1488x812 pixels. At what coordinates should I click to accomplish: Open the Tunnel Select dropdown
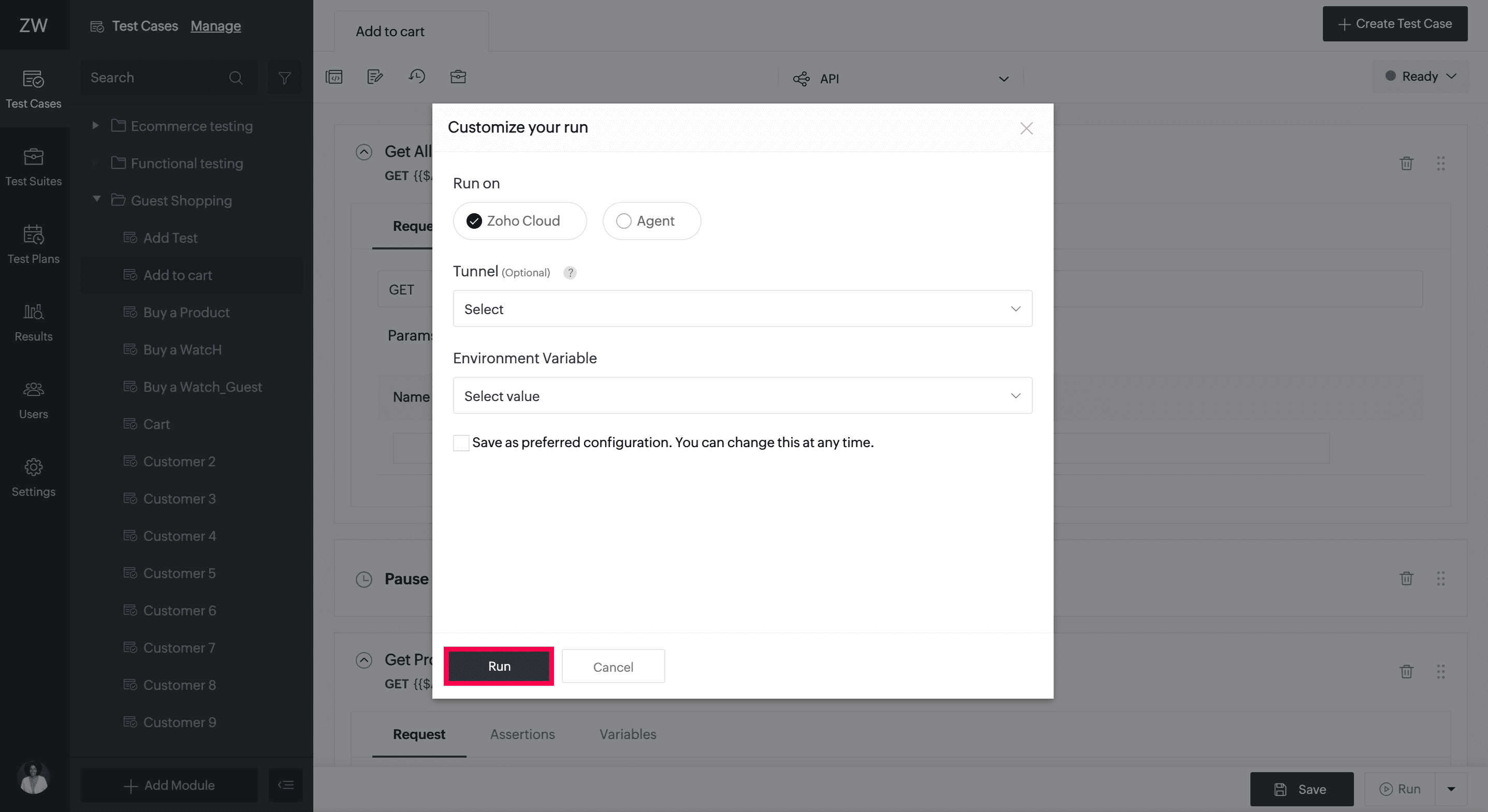pyautogui.click(x=742, y=309)
